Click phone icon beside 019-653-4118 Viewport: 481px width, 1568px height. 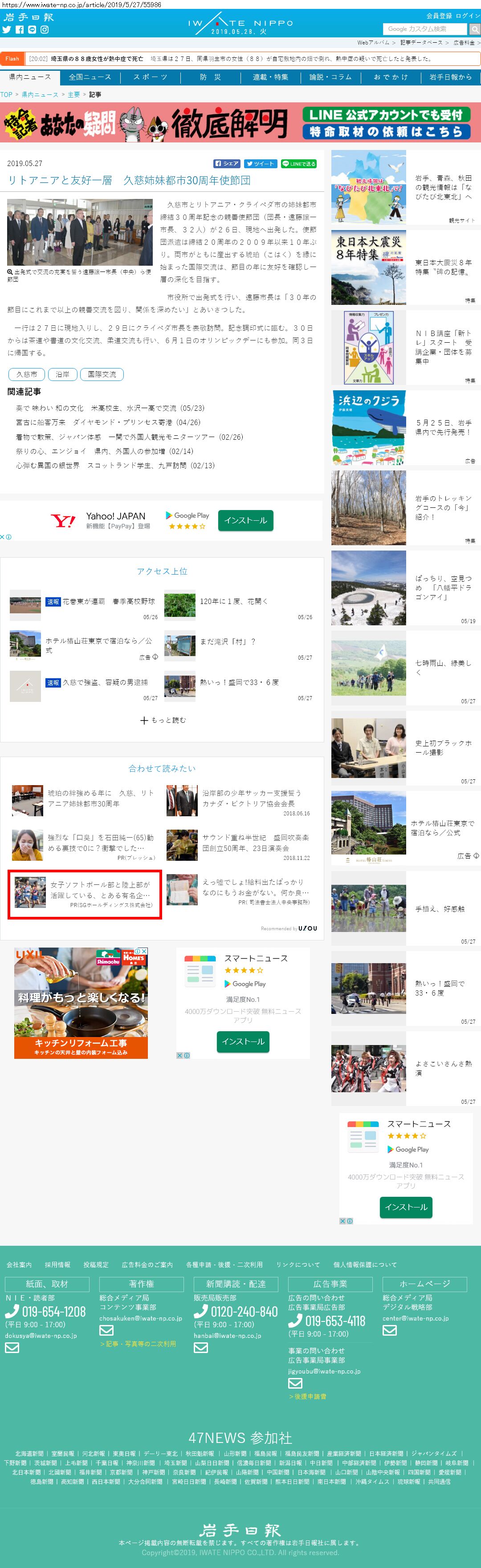tap(295, 1321)
